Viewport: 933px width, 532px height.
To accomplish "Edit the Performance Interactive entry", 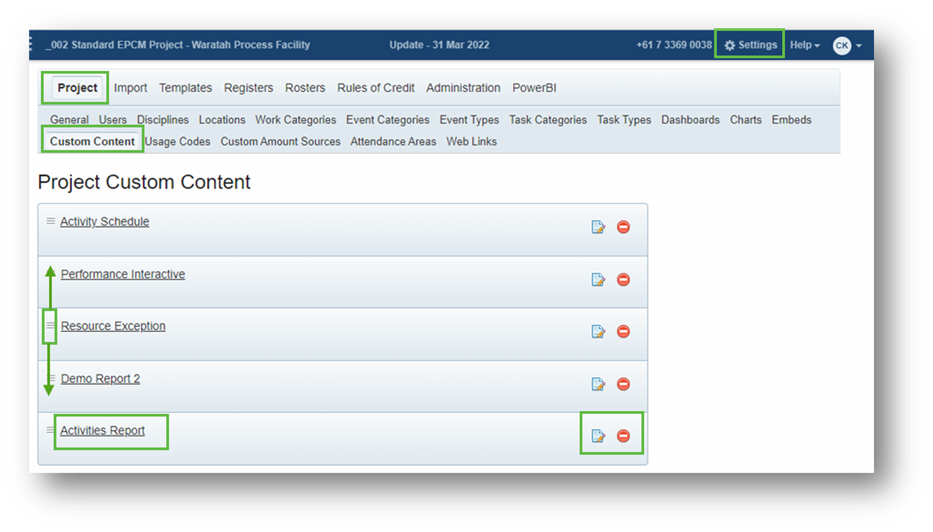I will tap(598, 279).
